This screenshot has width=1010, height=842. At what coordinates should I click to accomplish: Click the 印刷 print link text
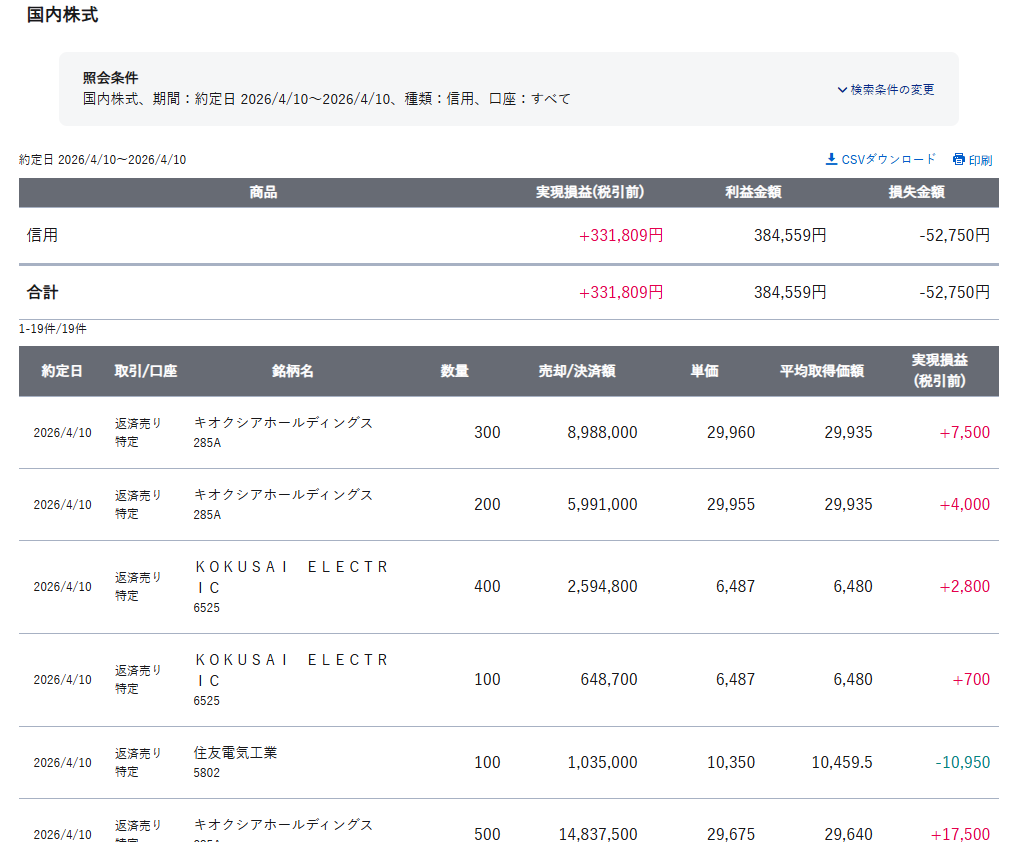pyautogui.click(x=980, y=160)
